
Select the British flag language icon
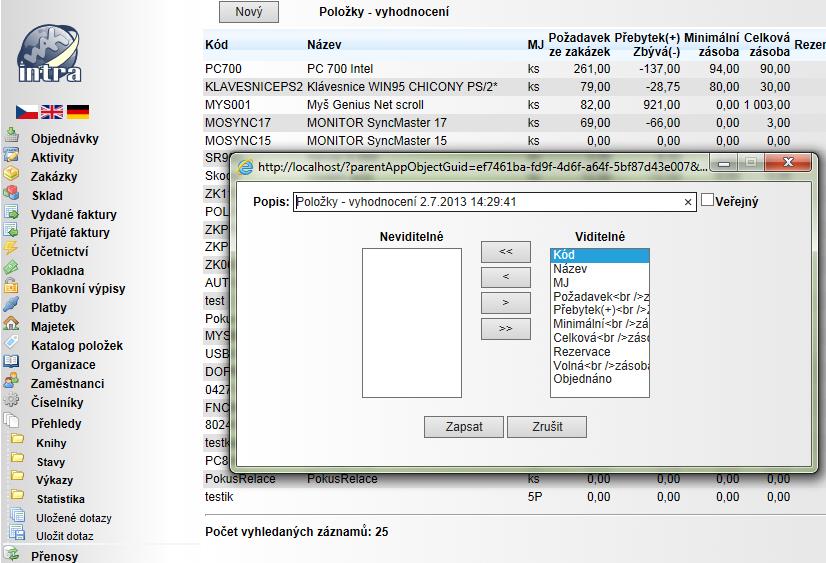52,112
